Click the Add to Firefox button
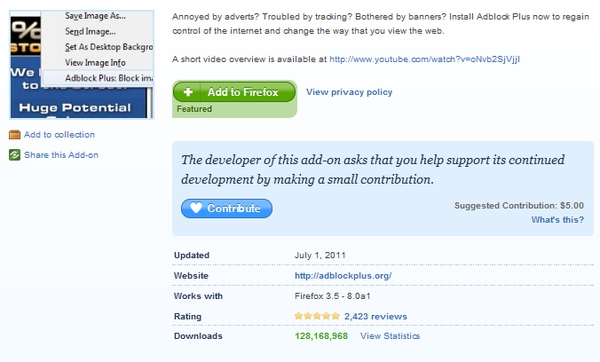This screenshot has height=362, width=600. [x=234, y=92]
